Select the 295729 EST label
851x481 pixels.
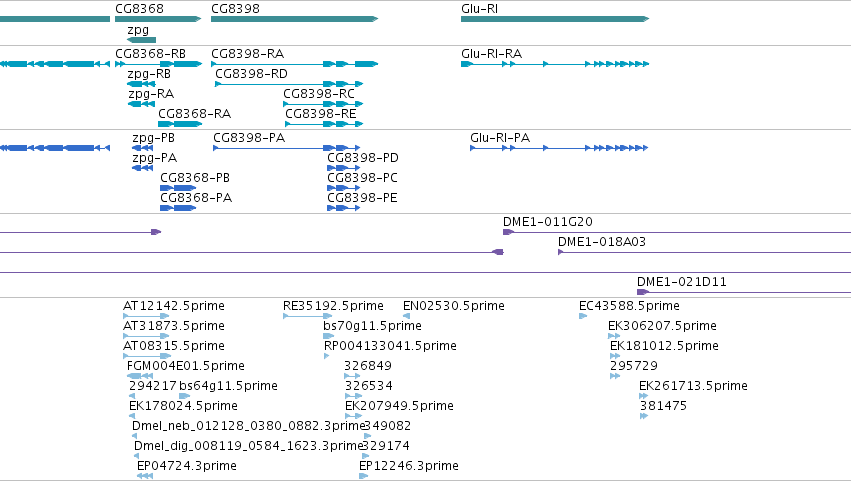point(634,366)
